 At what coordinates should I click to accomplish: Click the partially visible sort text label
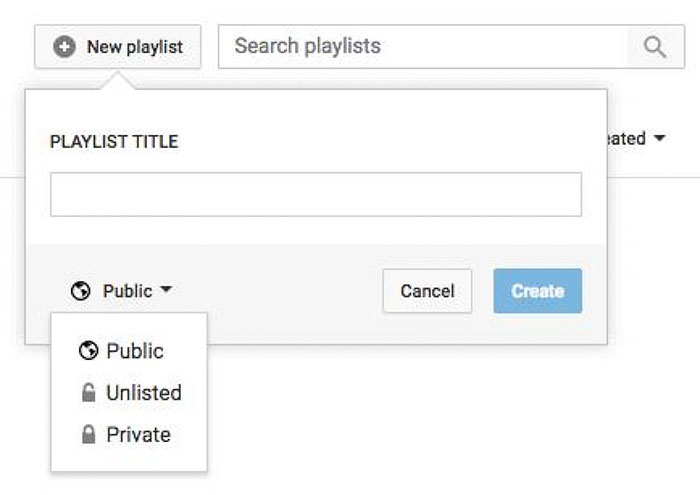click(x=626, y=139)
